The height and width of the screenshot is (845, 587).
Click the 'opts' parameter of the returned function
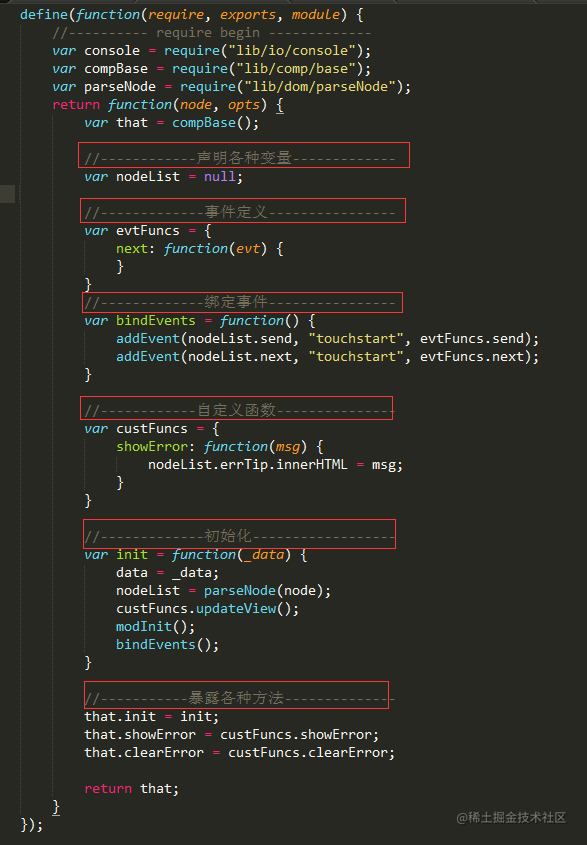point(244,105)
